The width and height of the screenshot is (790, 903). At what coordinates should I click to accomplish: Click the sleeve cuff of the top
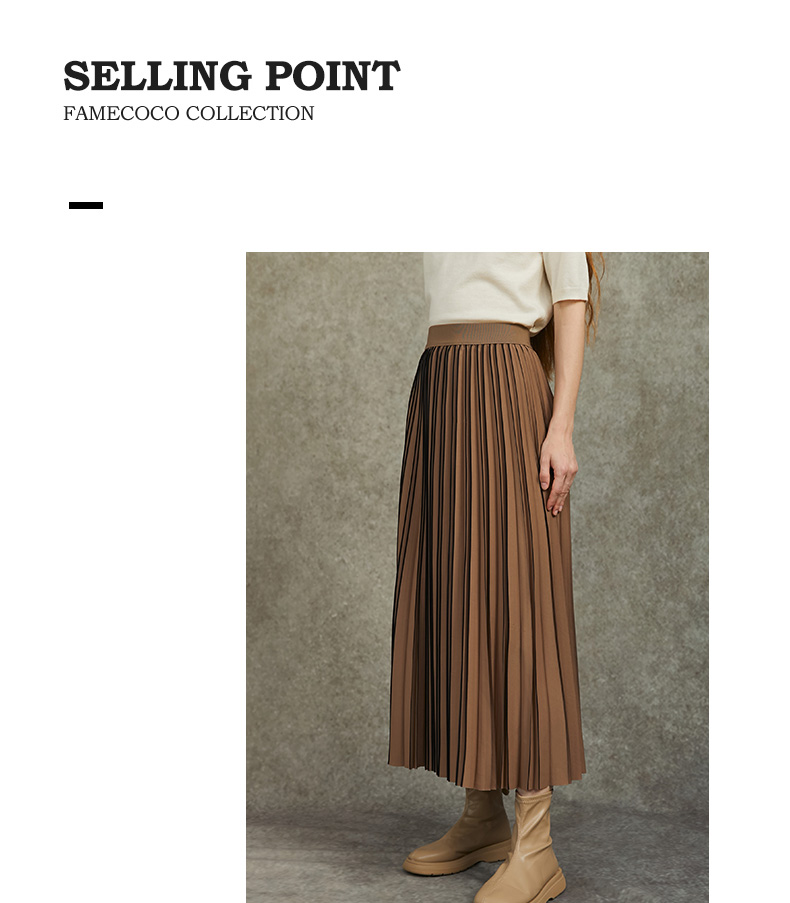pos(572,297)
